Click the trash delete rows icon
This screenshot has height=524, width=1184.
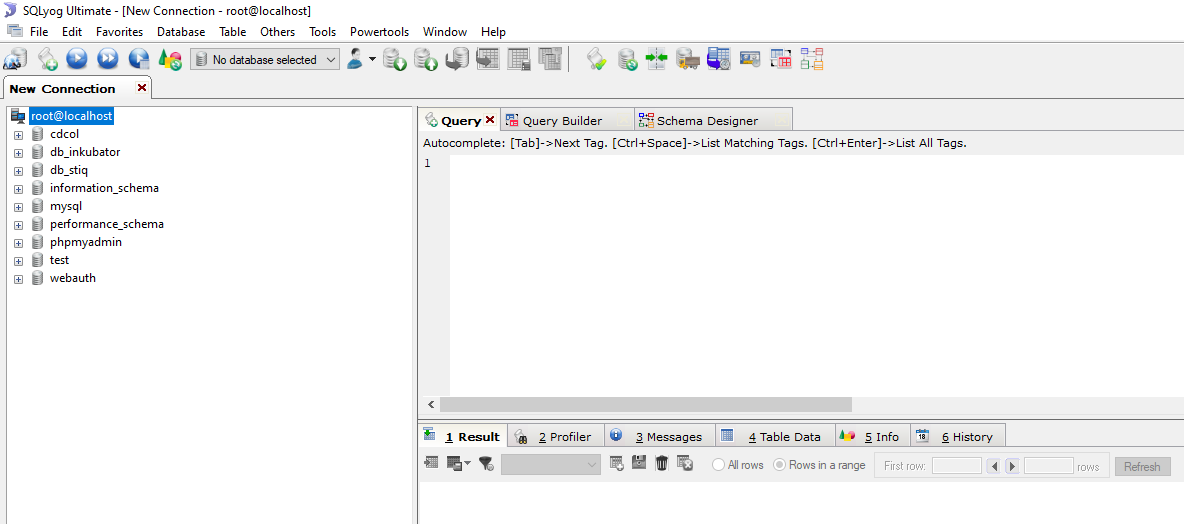pyautogui.click(x=661, y=464)
